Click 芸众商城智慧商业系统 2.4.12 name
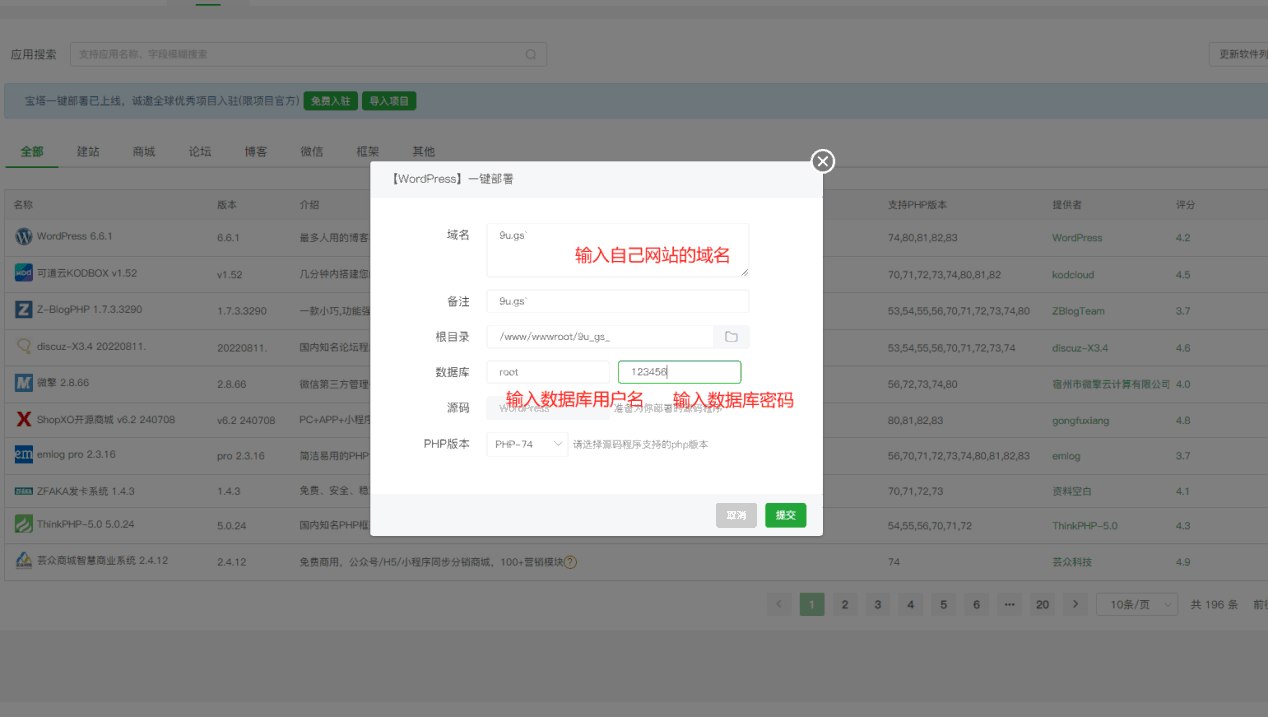The image size is (1268, 717). (x=102, y=561)
